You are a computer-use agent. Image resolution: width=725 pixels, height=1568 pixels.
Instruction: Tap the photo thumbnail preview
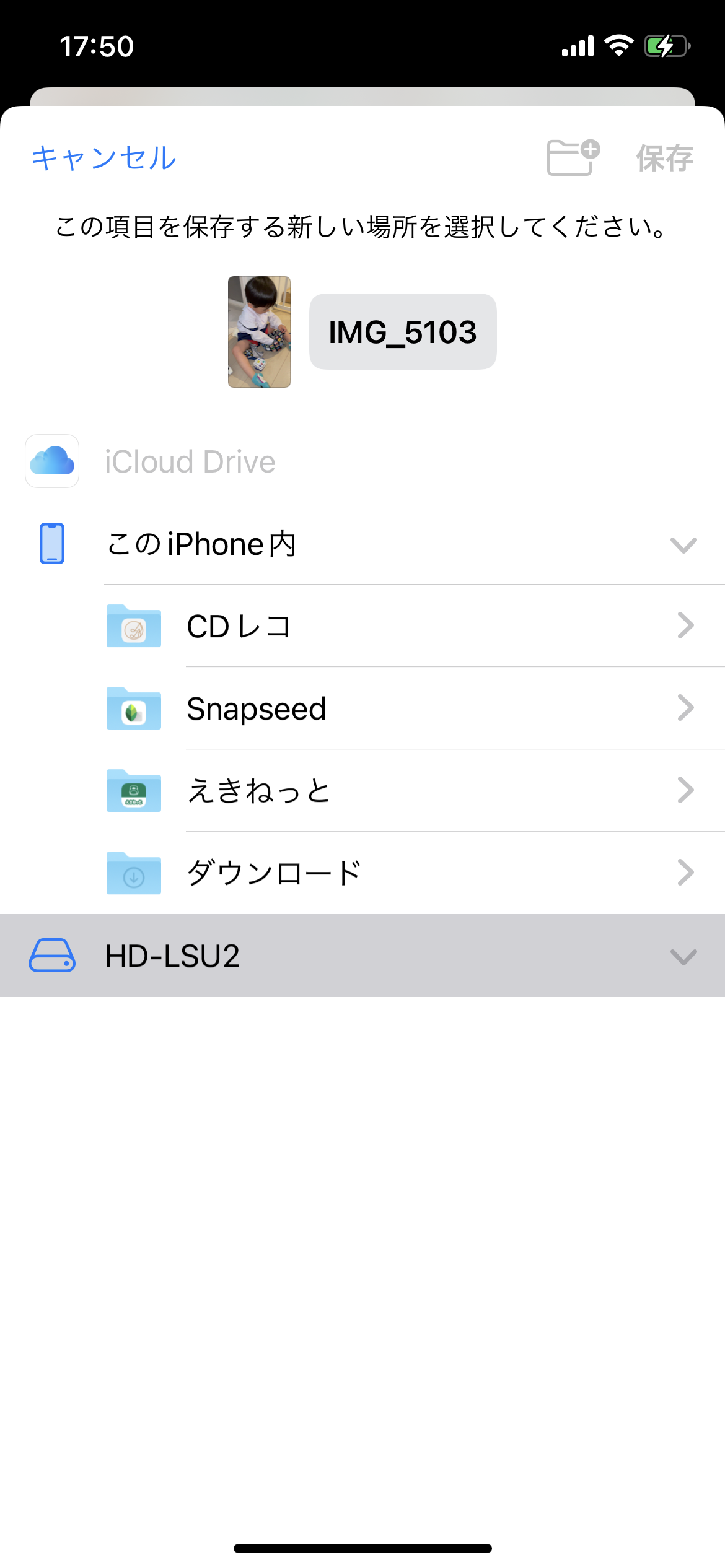click(x=259, y=332)
